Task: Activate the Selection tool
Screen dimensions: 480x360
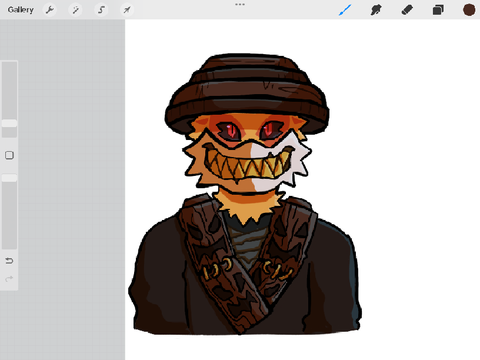Action: 101,10
